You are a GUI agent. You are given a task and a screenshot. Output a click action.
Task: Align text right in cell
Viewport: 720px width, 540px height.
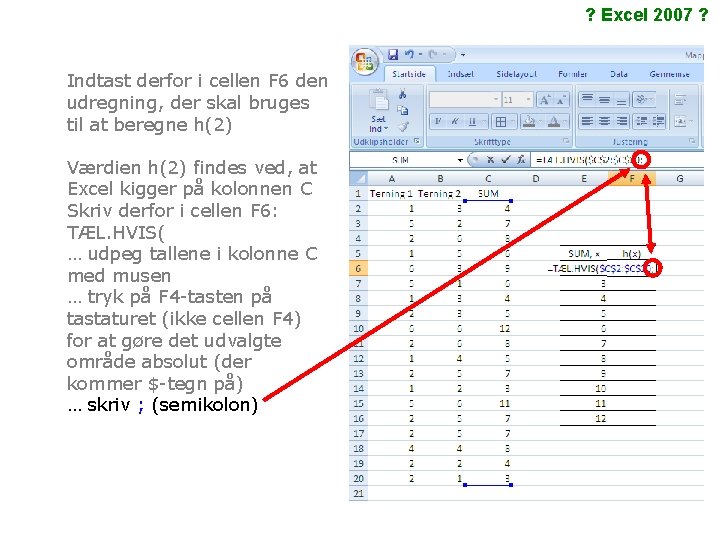click(621, 121)
